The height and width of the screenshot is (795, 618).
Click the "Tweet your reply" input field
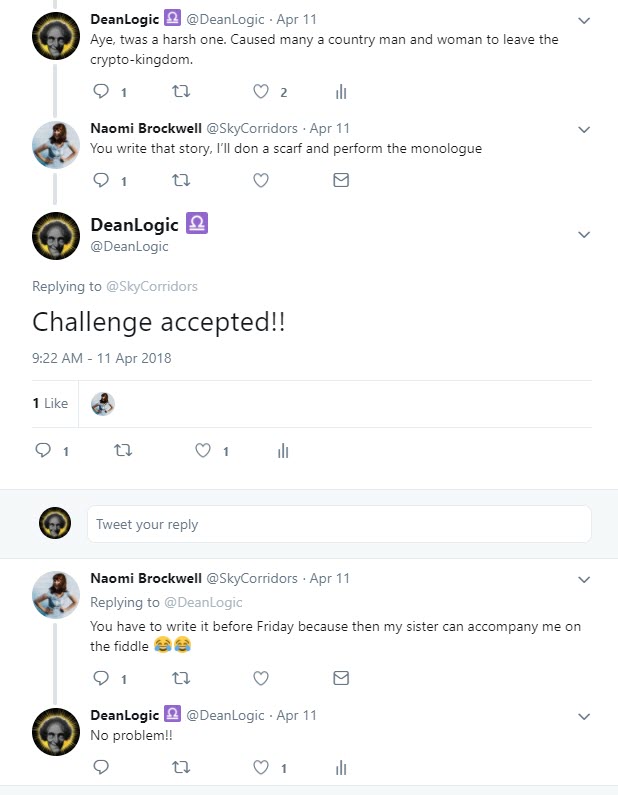(x=339, y=524)
